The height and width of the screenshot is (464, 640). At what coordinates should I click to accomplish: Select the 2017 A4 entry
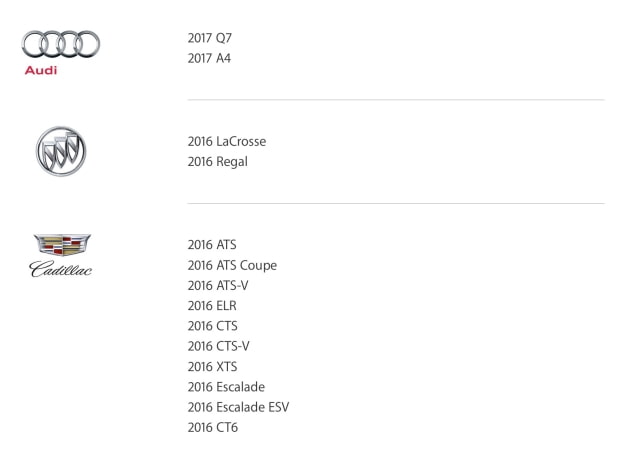click(x=209, y=58)
